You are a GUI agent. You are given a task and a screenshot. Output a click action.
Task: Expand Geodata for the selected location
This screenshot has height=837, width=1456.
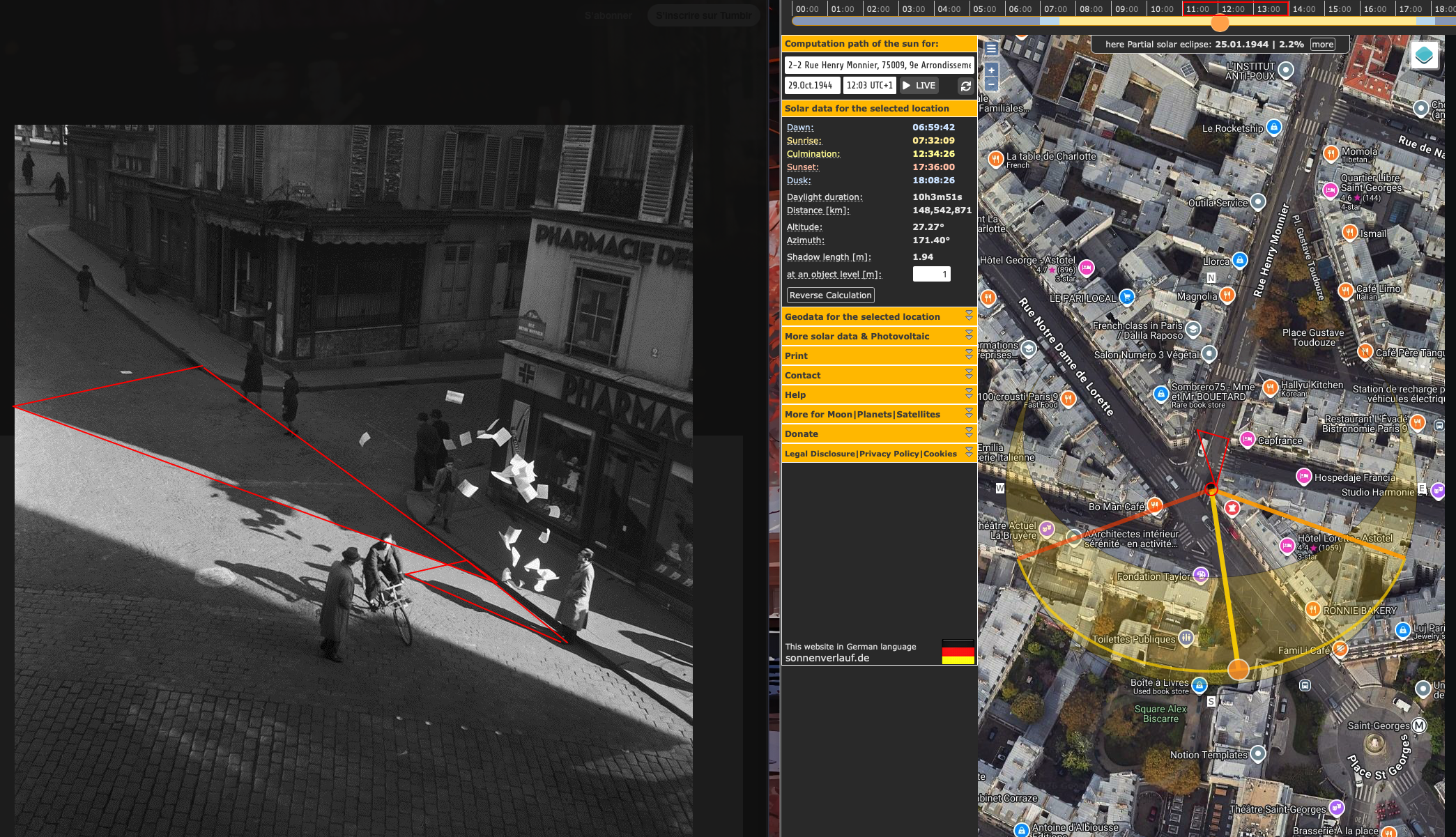879,316
